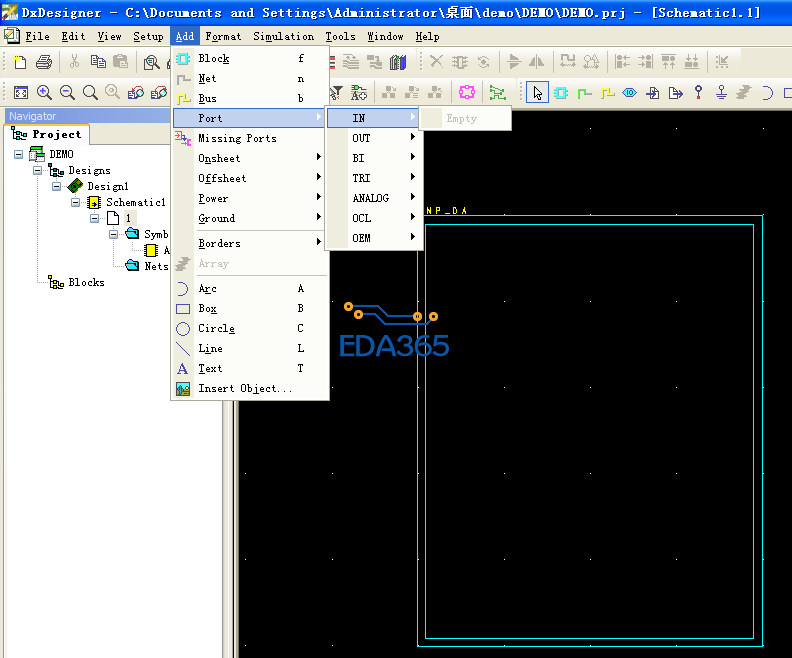Click the filter funnel selection icon

click(336, 92)
